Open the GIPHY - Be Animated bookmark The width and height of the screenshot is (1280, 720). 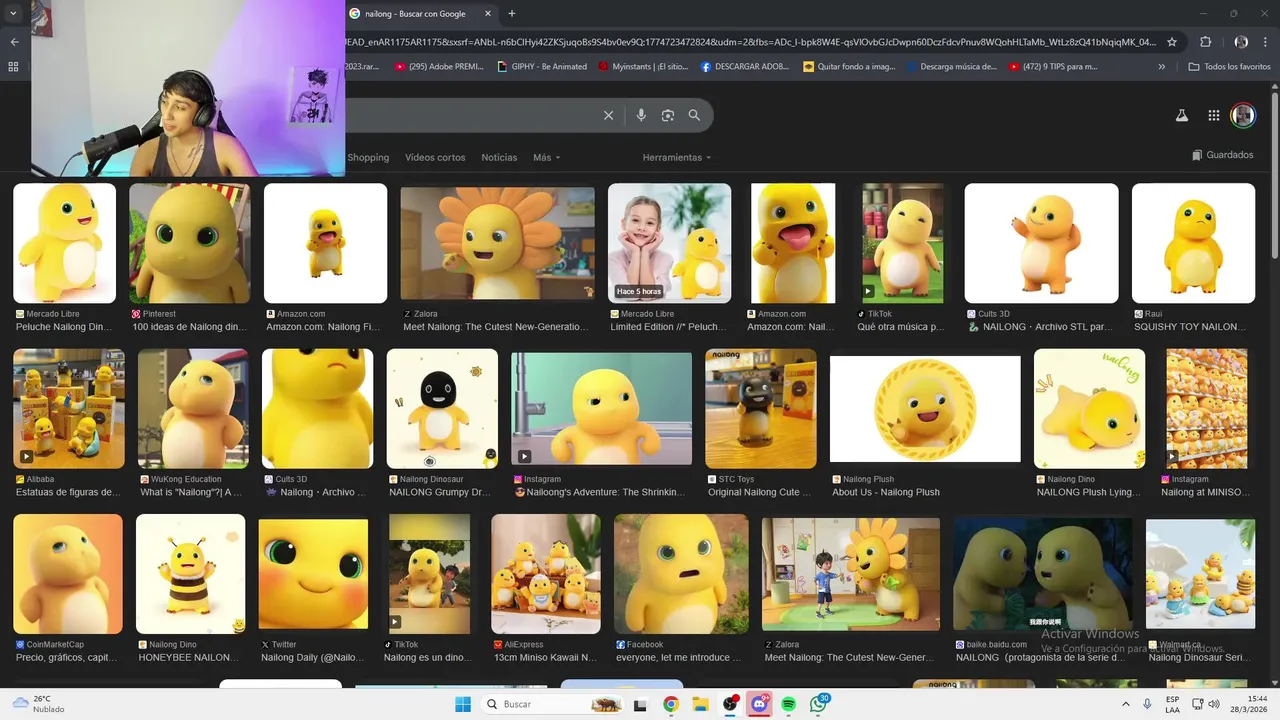542,67
